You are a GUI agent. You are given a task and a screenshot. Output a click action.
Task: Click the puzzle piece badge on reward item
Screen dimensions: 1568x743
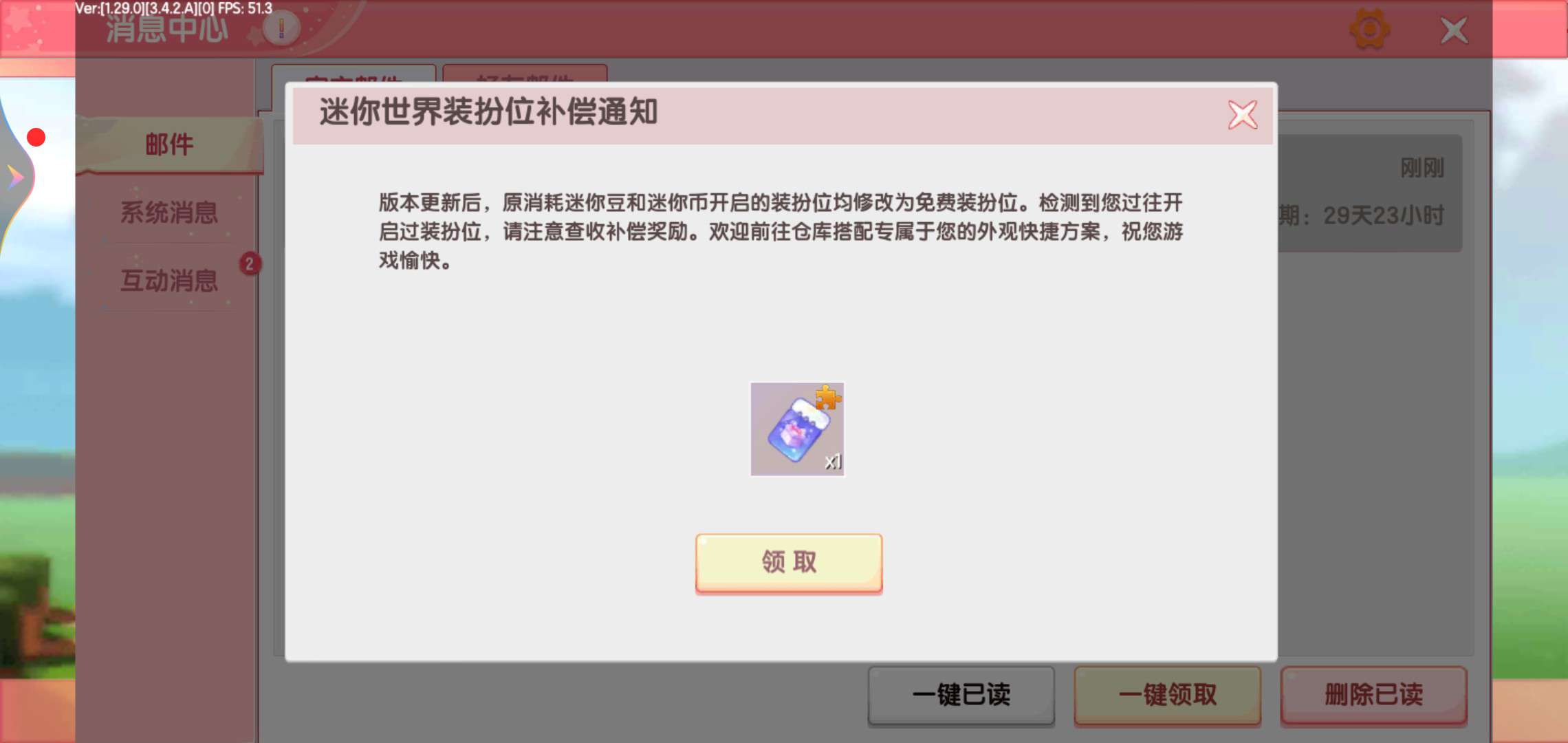tap(828, 397)
